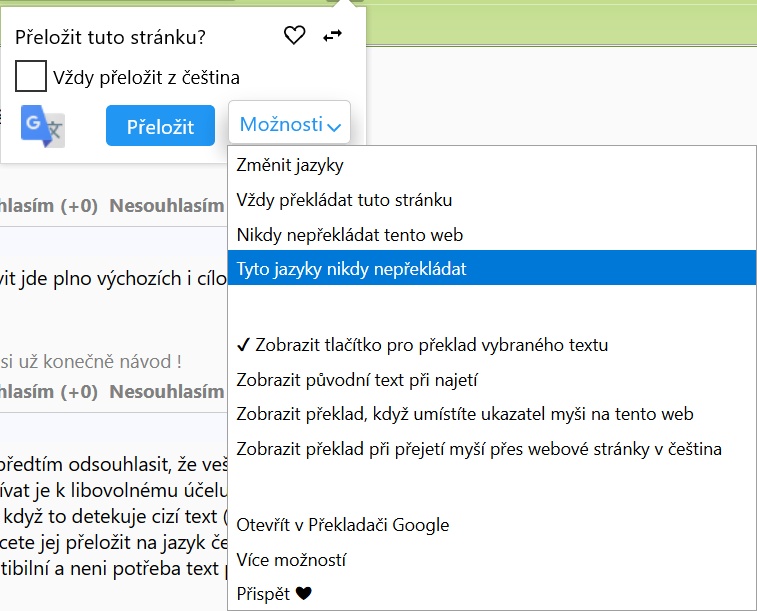The width and height of the screenshot is (757, 611).
Task: Click 'Tyto jazyky nikdy nepřekládat' highlighted item
Action: tap(352, 269)
